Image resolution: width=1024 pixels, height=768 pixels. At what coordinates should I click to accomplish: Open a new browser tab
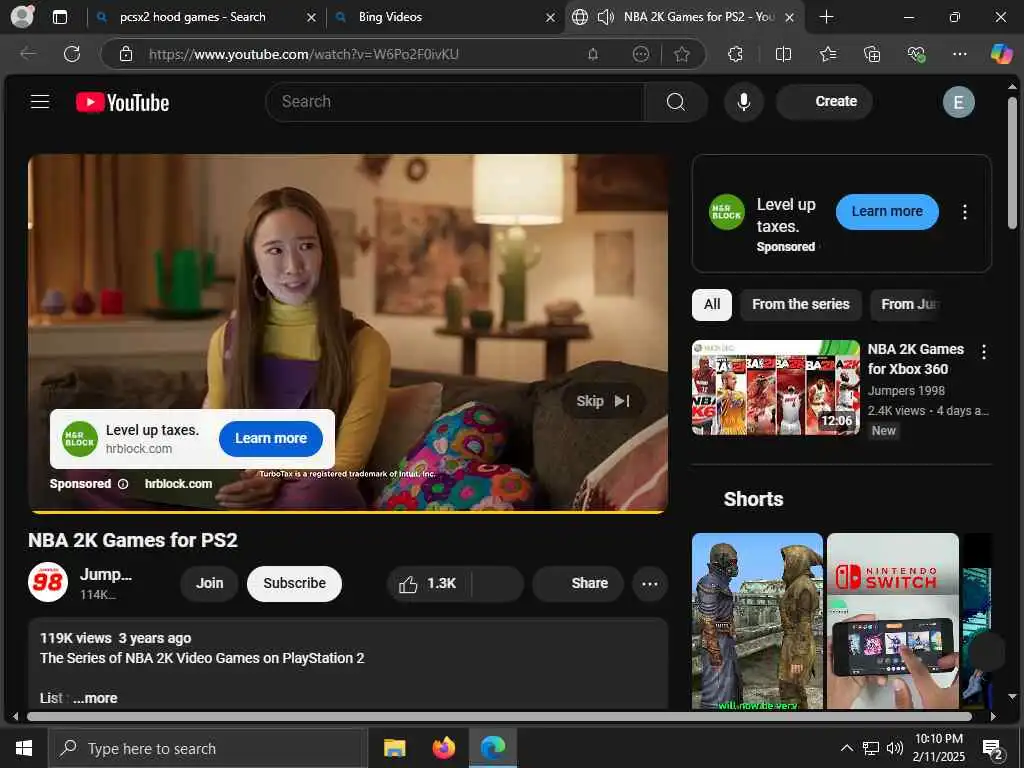826,17
